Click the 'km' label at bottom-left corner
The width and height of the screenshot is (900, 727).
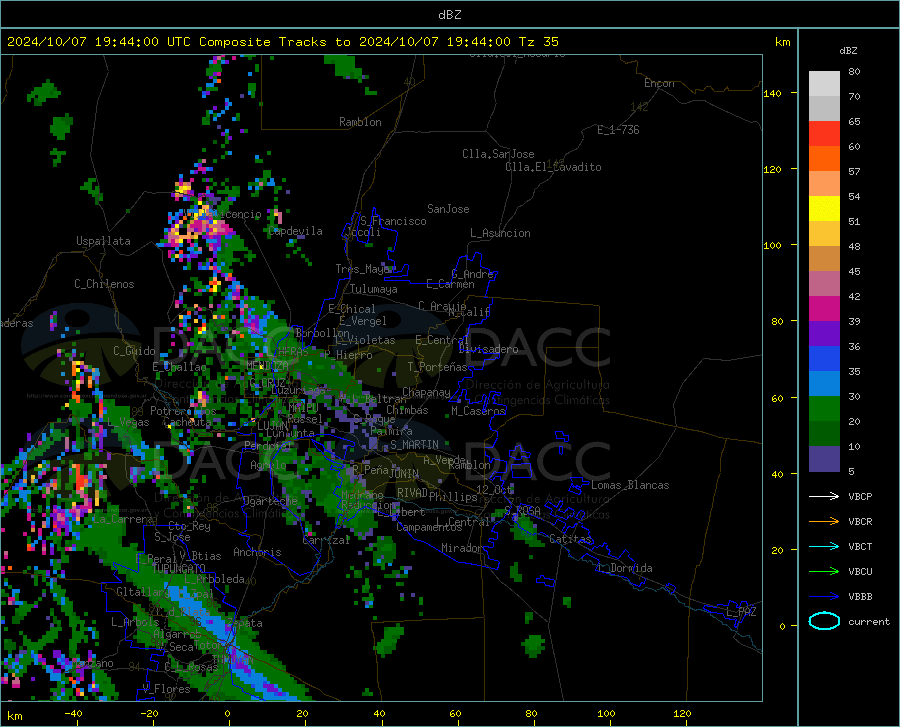pyautogui.click(x=14, y=716)
